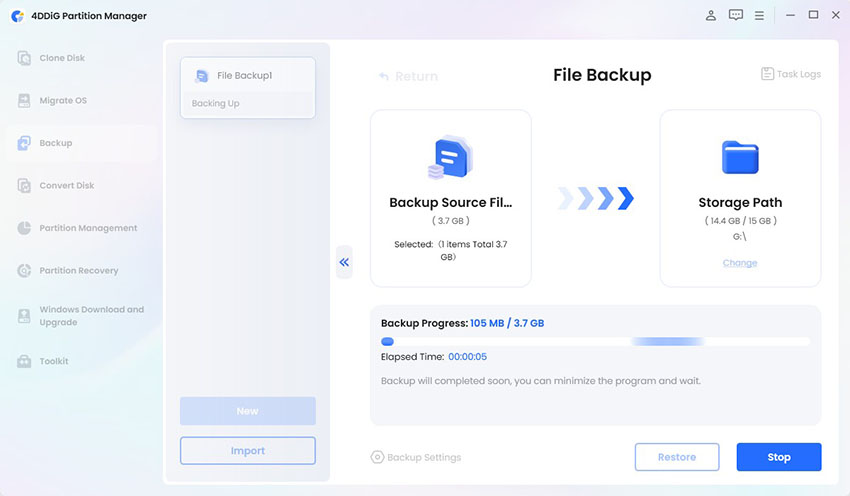This screenshot has height=496, width=850.
Task: Click the Change storage path link
Action: [740, 263]
